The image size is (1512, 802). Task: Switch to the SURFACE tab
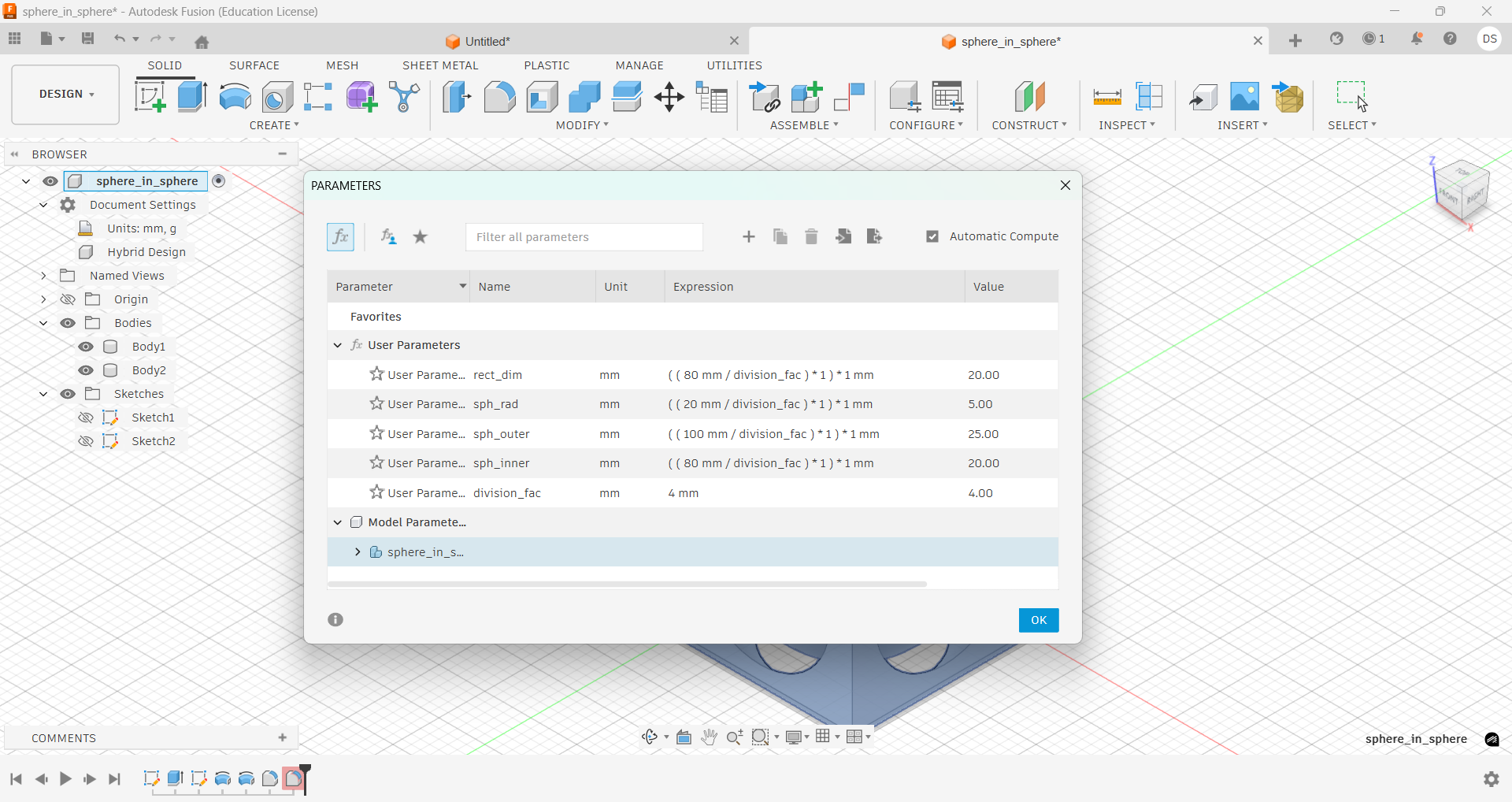254,65
